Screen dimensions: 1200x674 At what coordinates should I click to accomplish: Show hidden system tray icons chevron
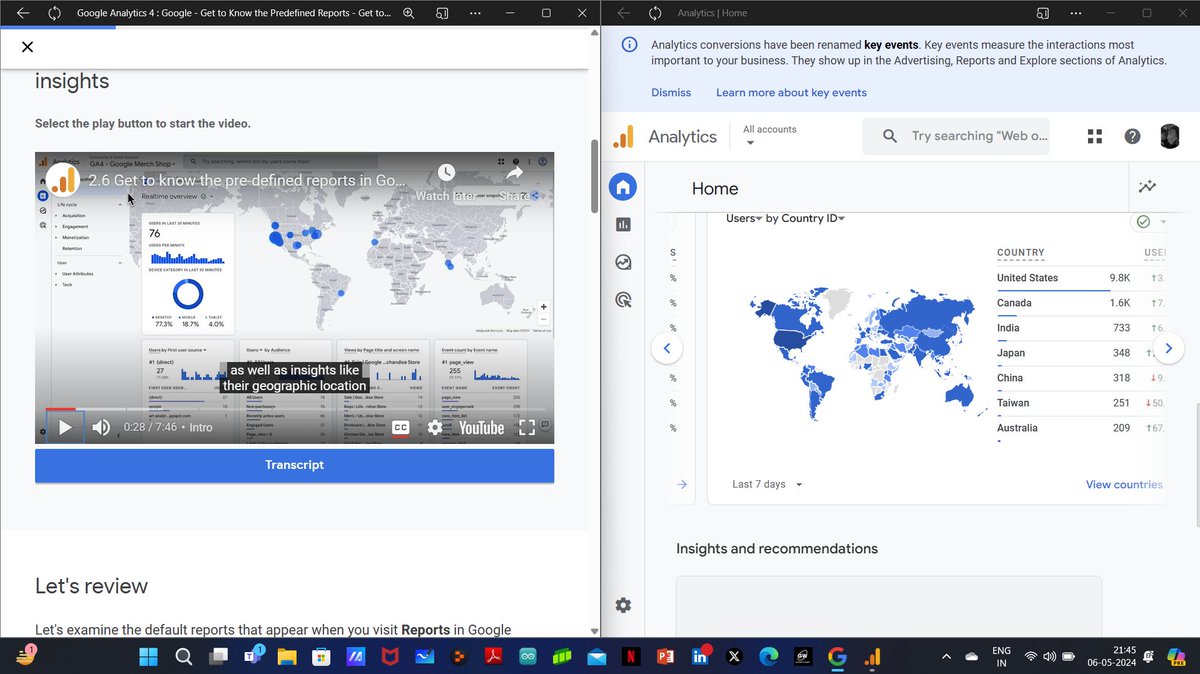pyautogui.click(x=946, y=656)
